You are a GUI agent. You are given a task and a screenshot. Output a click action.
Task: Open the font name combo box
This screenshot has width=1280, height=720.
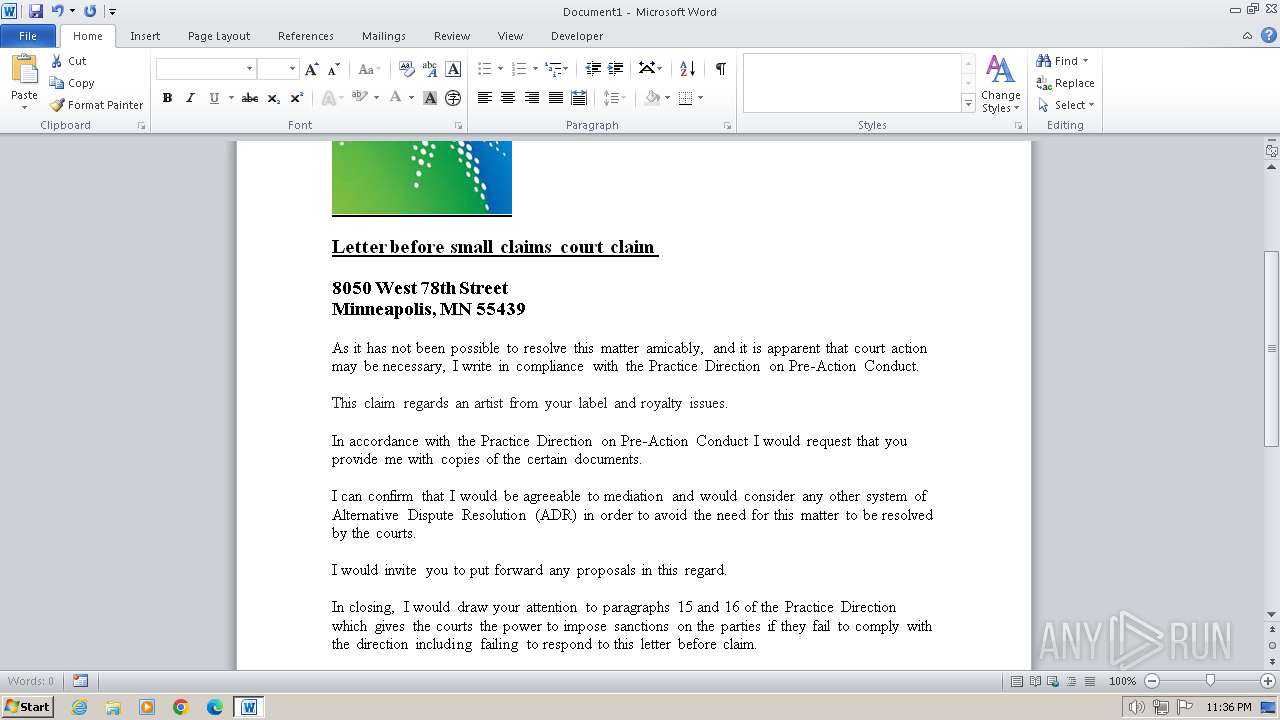206,69
